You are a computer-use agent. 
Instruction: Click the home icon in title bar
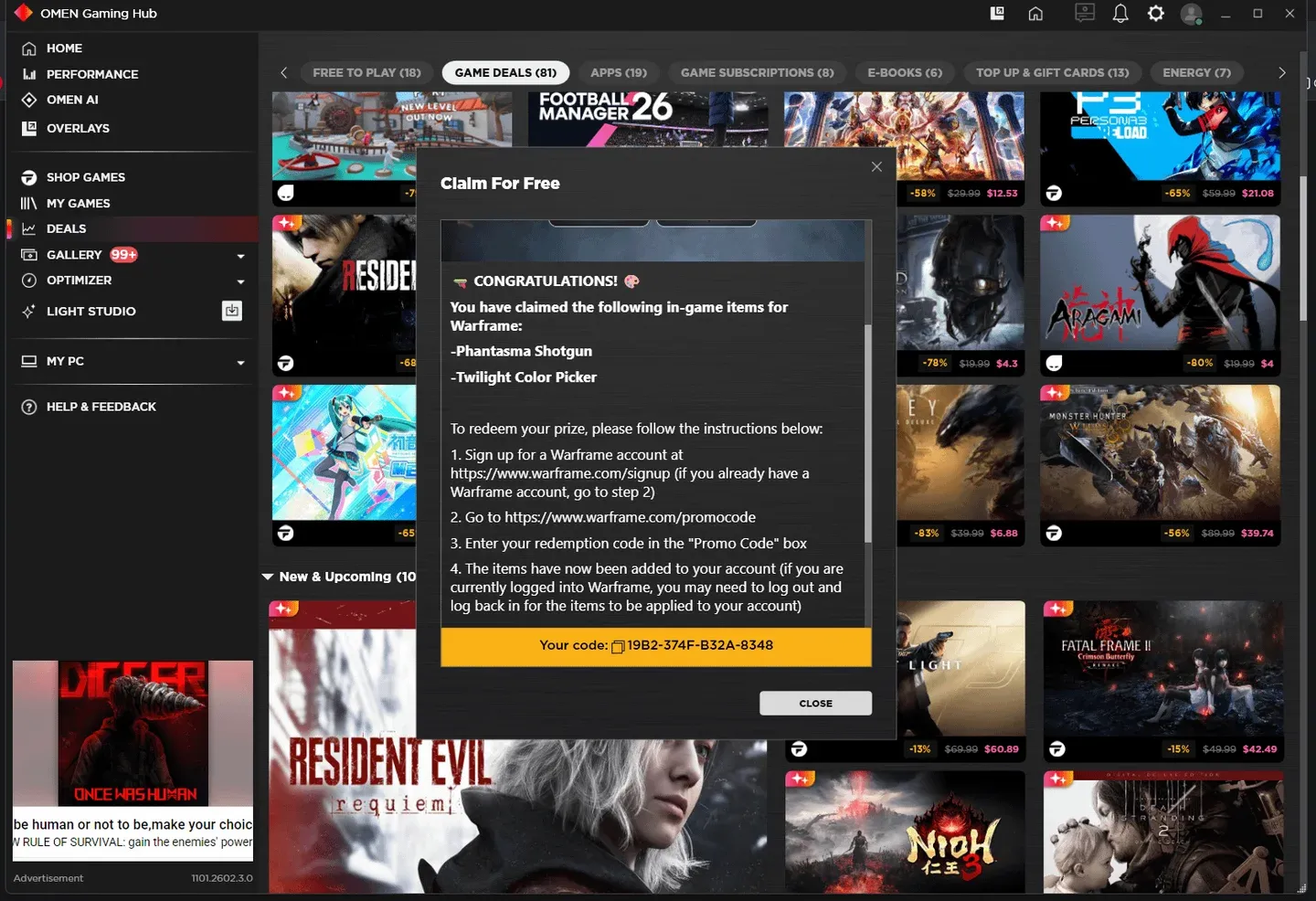click(x=1035, y=14)
